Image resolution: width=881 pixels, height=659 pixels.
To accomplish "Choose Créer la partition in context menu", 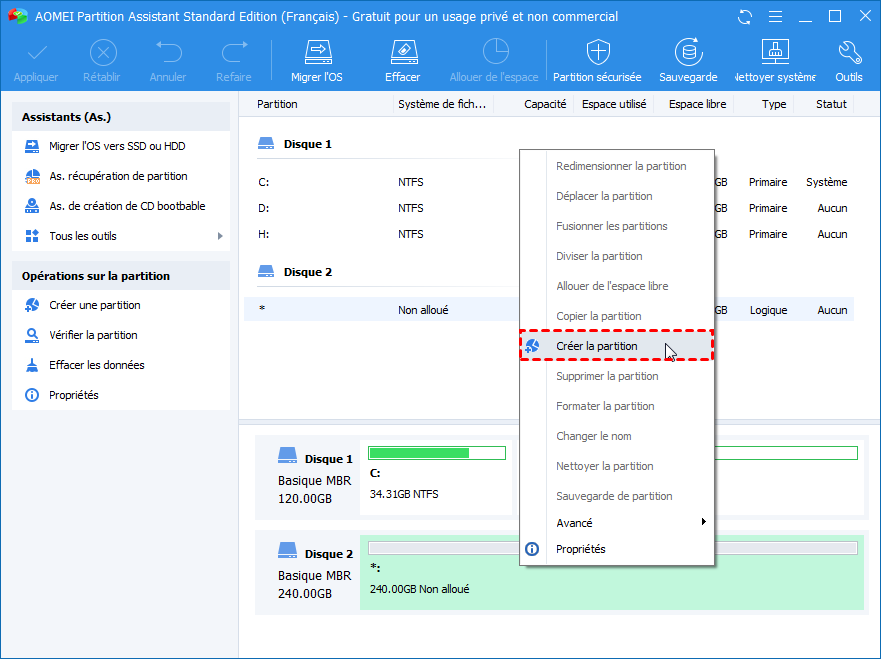I will 617,346.
